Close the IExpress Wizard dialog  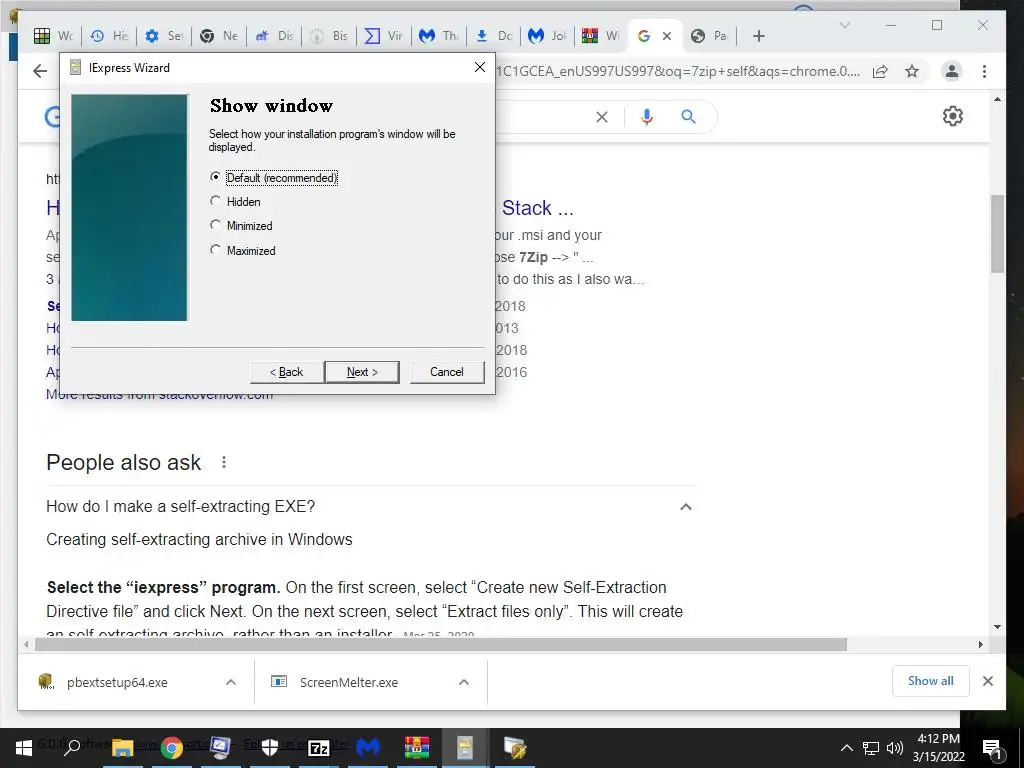click(479, 67)
